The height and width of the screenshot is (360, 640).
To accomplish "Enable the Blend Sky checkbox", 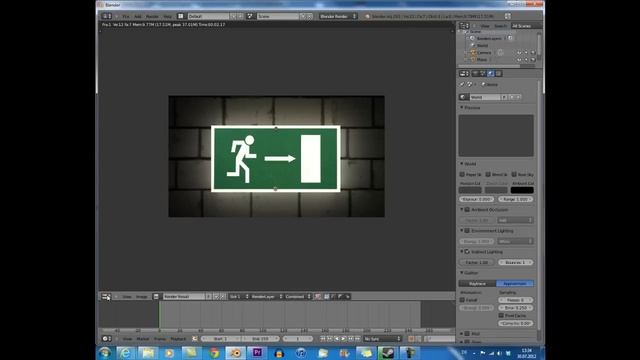I will (x=488, y=174).
